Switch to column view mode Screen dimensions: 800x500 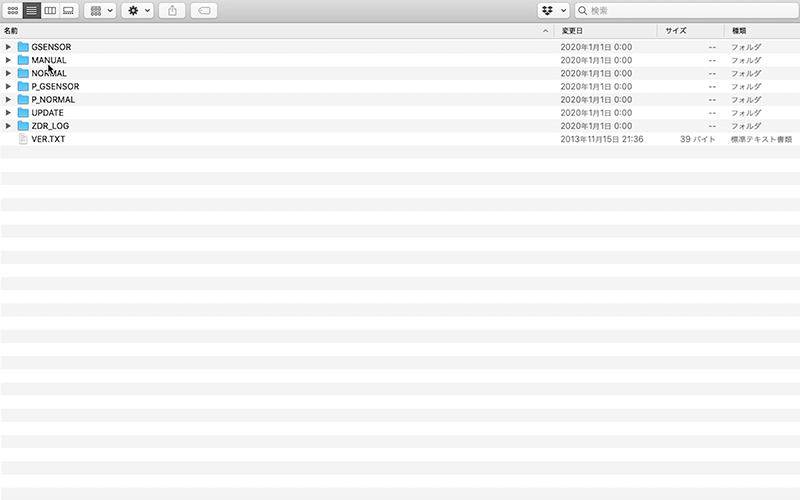[x=50, y=10]
